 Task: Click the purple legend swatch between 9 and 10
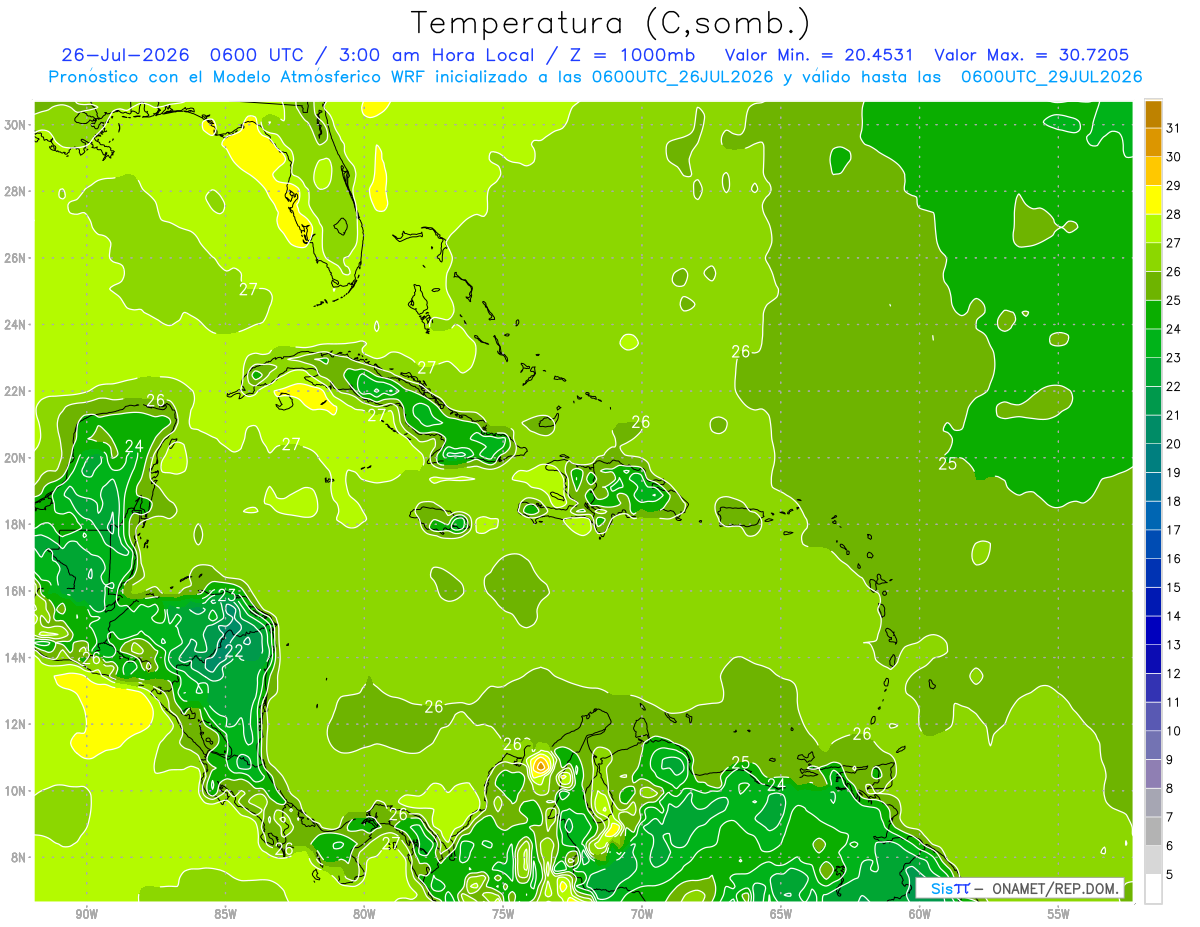(x=1153, y=746)
